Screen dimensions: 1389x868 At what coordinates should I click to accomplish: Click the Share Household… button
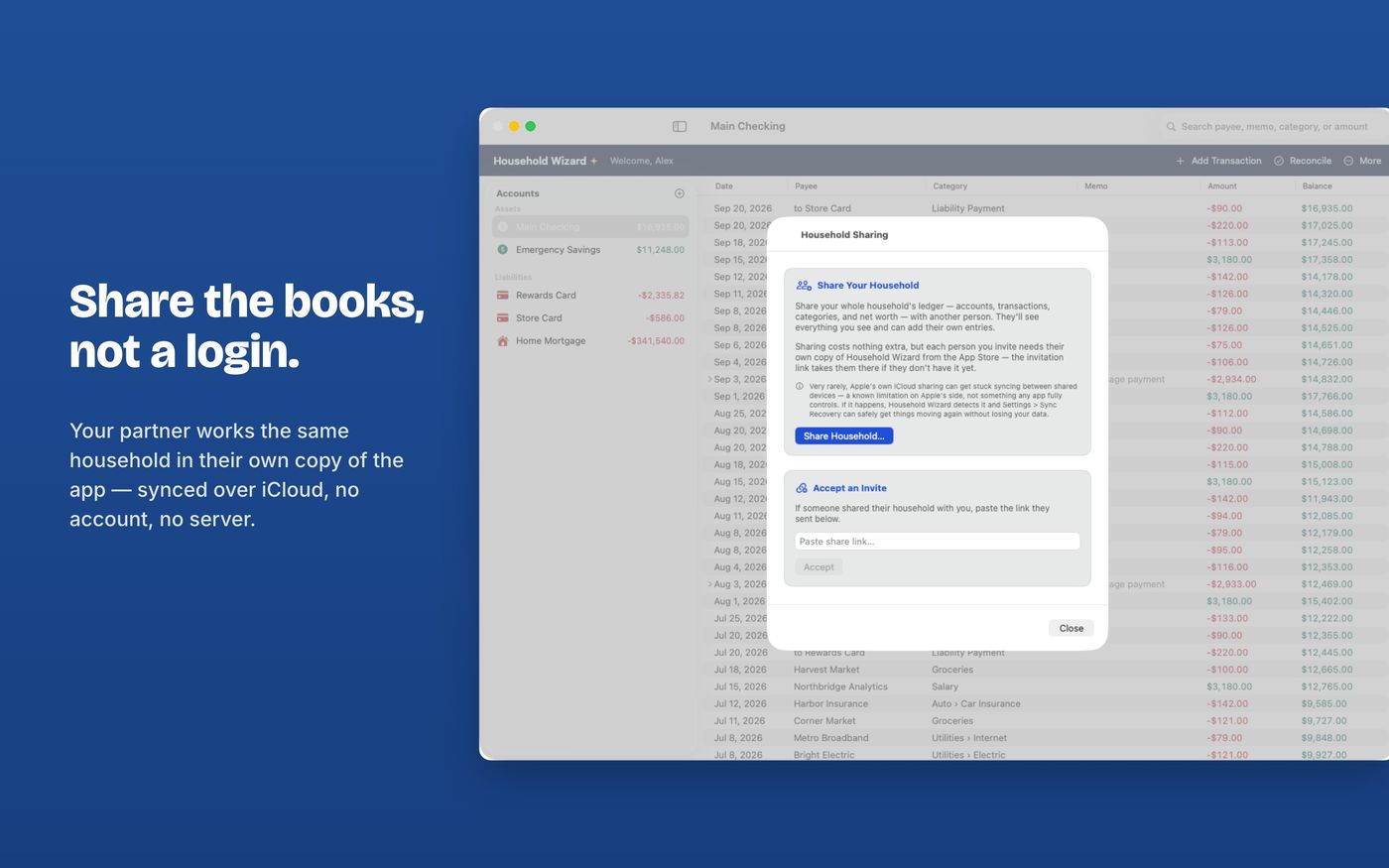(843, 435)
